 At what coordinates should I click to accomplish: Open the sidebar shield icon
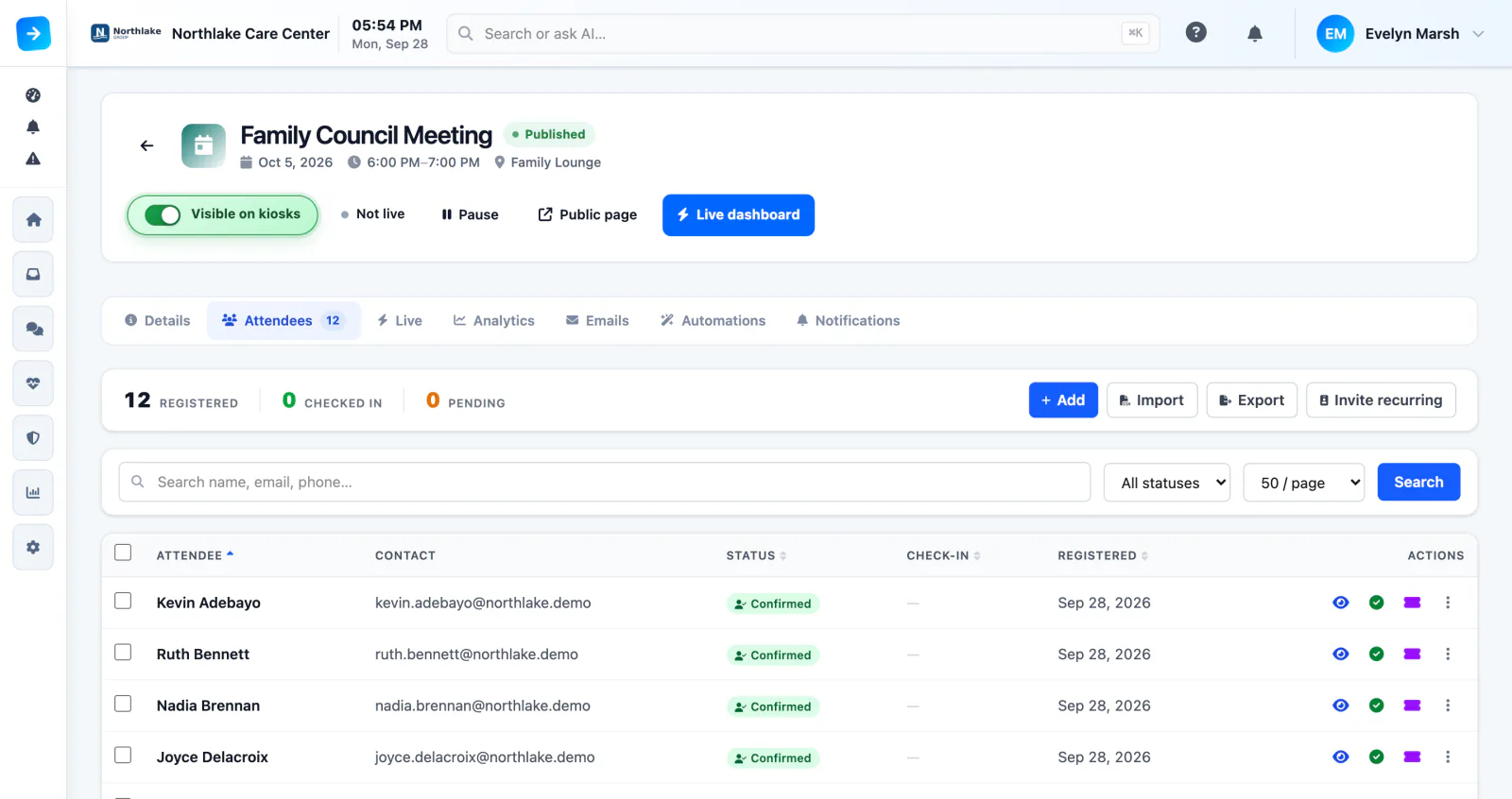(33, 438)
